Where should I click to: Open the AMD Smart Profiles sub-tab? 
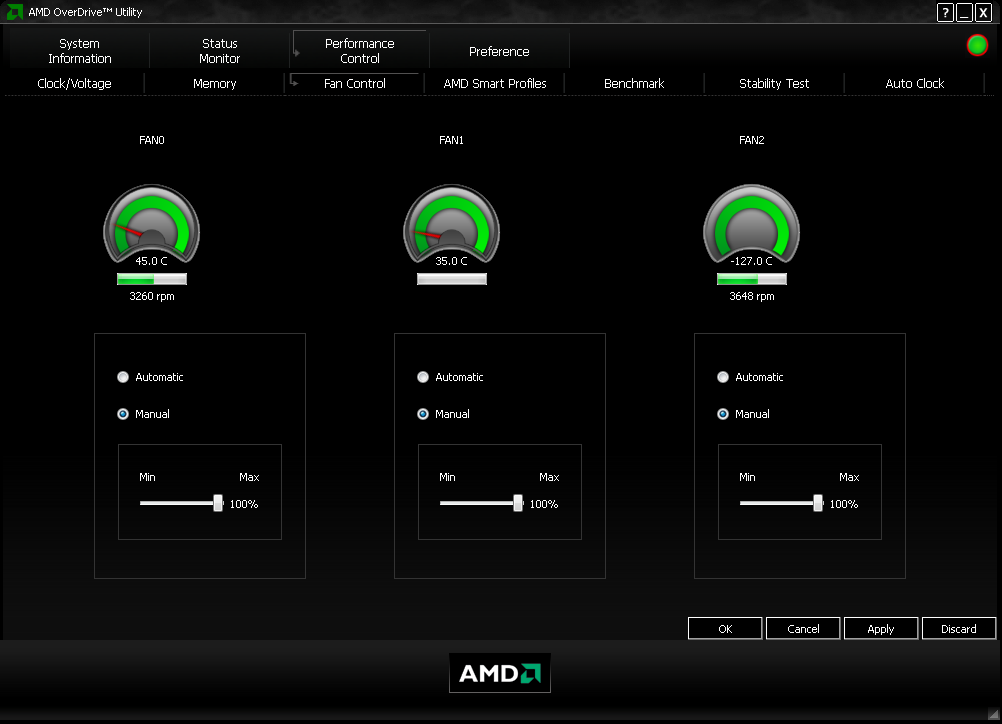[495, 84]
